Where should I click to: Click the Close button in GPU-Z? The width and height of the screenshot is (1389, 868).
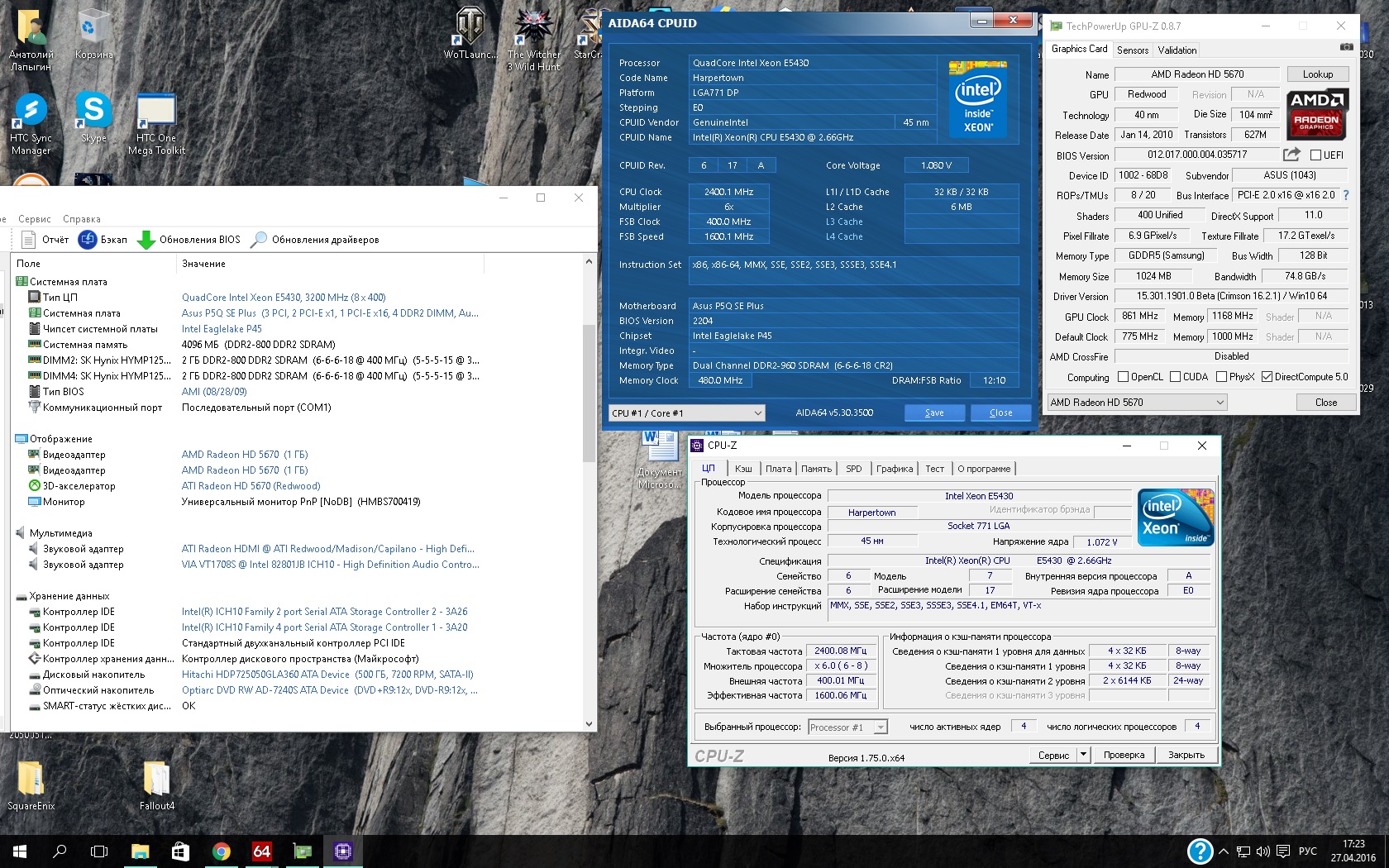(1326, 402)
